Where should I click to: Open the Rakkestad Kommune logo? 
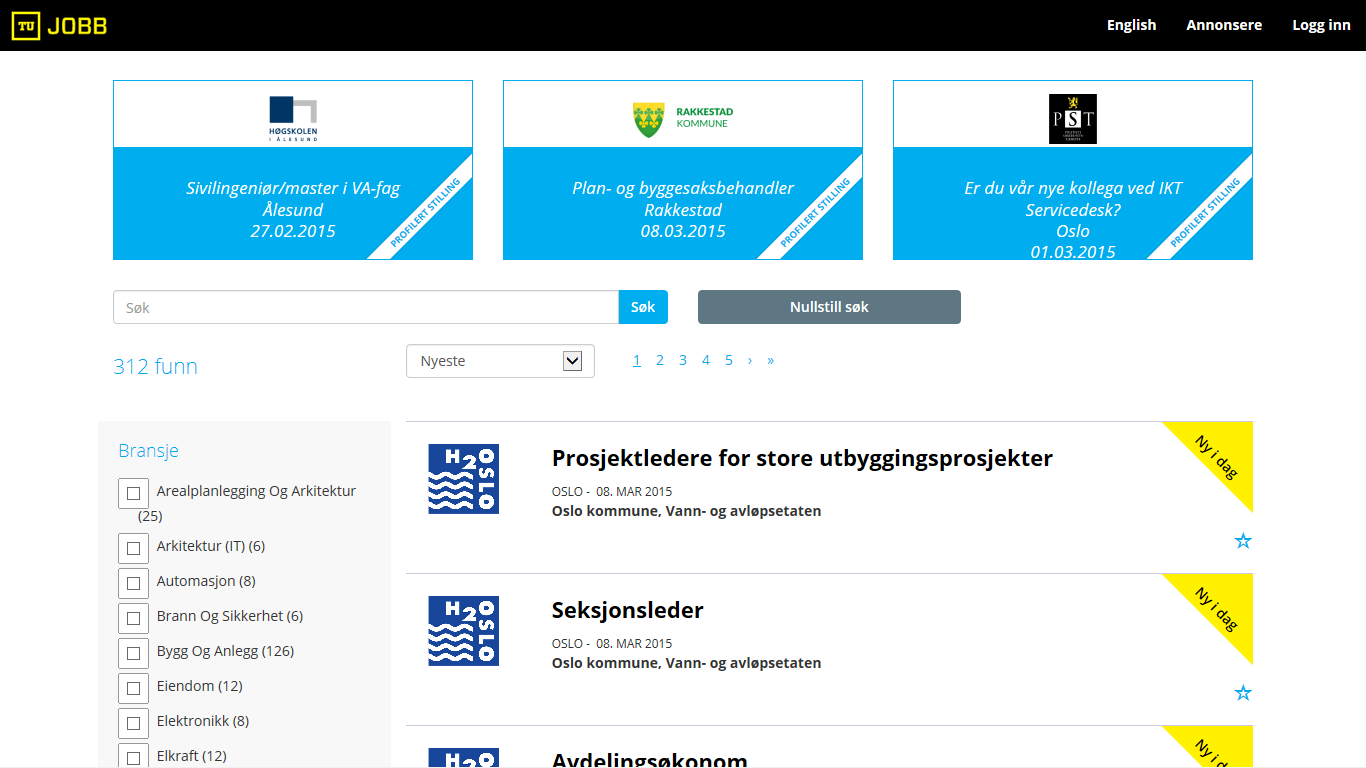click(x=683, y=119)
